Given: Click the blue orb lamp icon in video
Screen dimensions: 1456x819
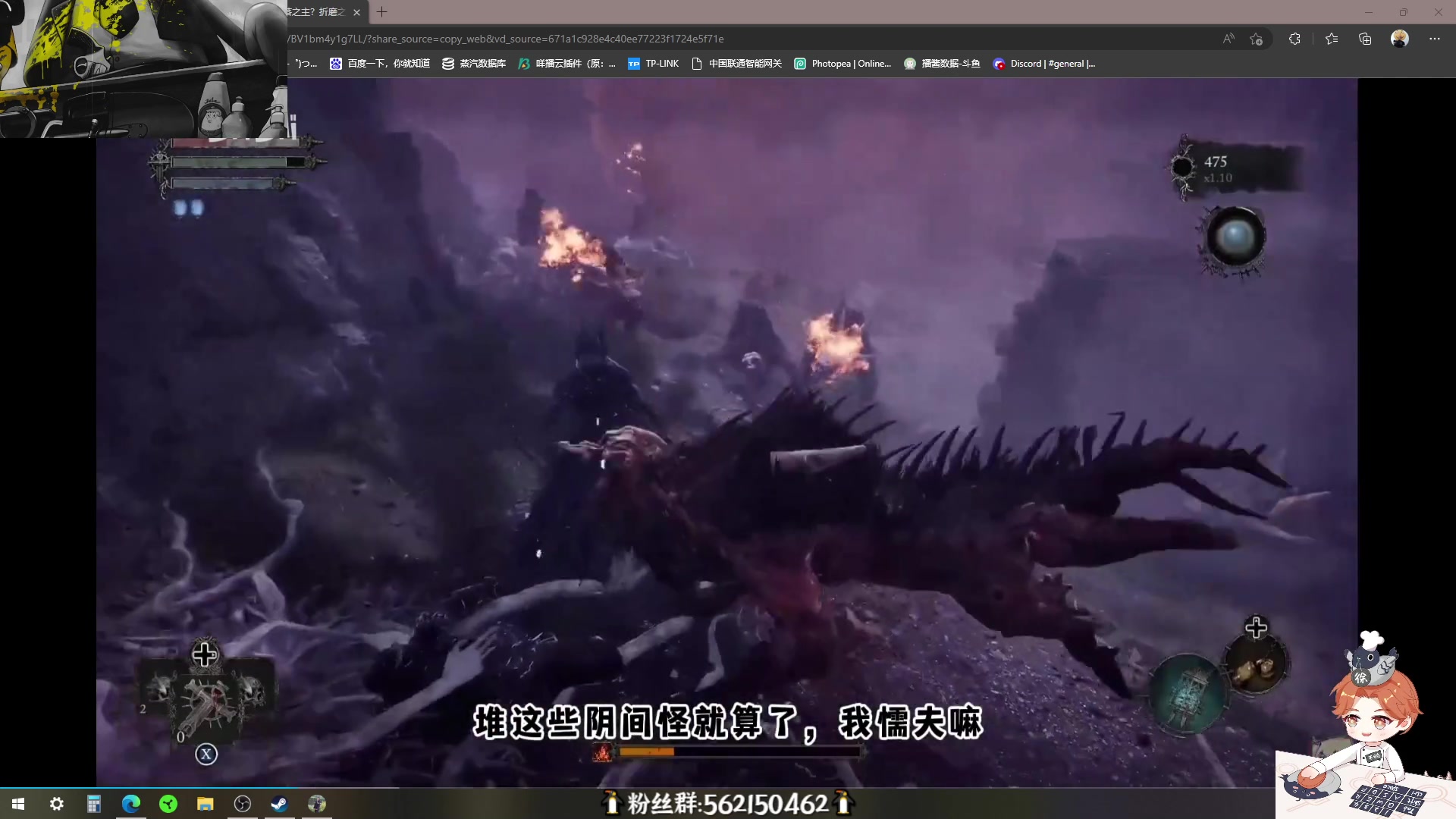Looking at the screenshot, I should pyautogui.click(x=1235, y=237).
